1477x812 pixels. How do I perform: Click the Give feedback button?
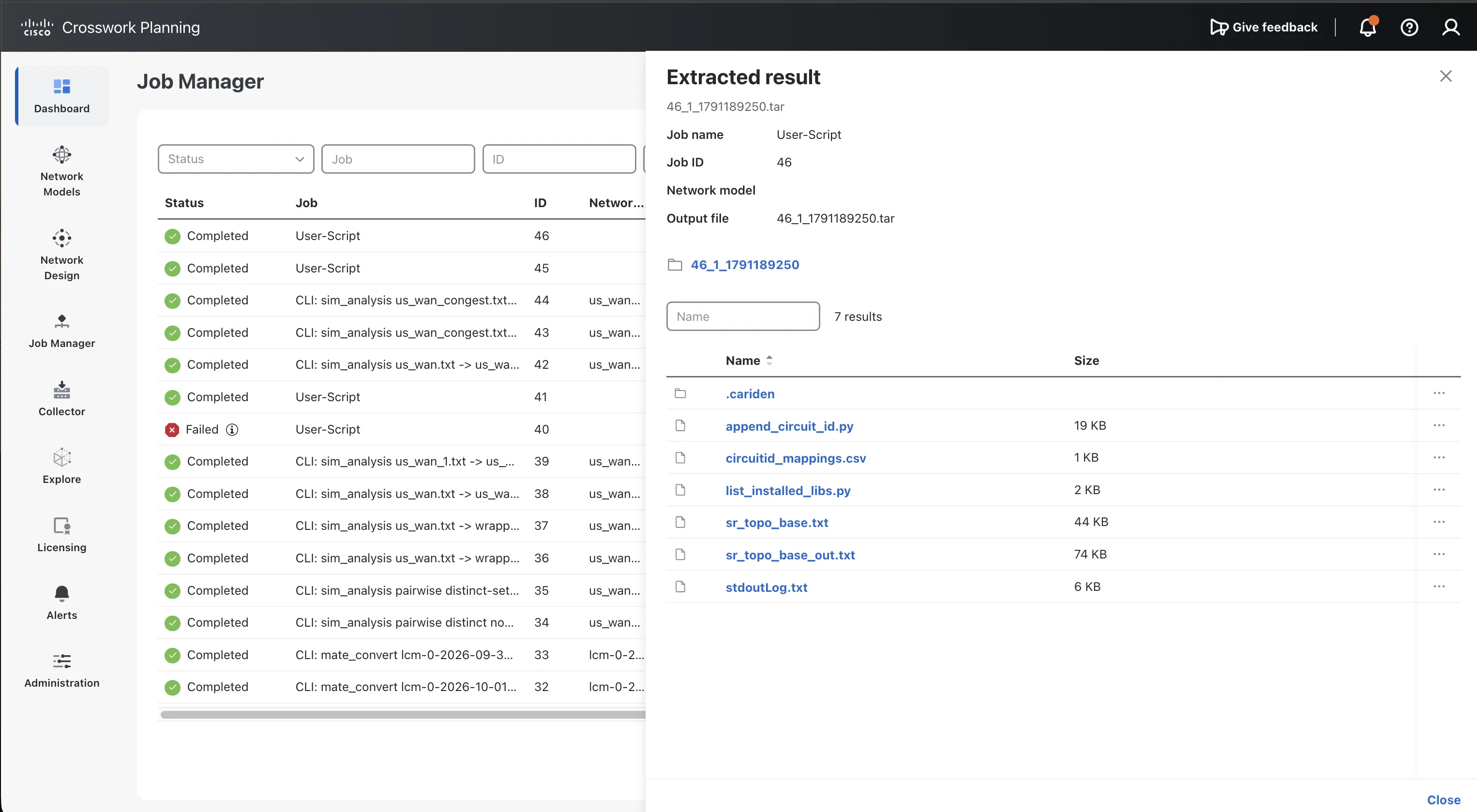coord(1263,27)
